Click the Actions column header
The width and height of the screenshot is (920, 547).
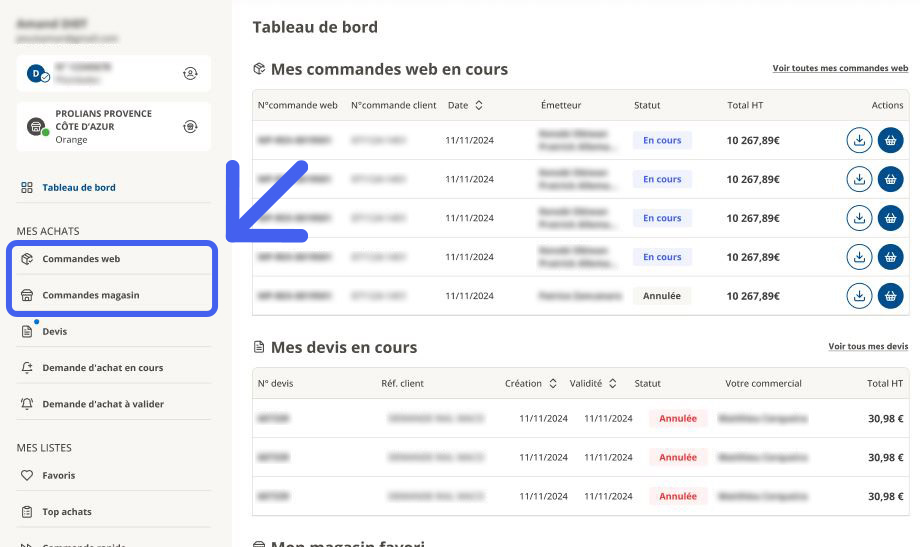click(887, 105)
